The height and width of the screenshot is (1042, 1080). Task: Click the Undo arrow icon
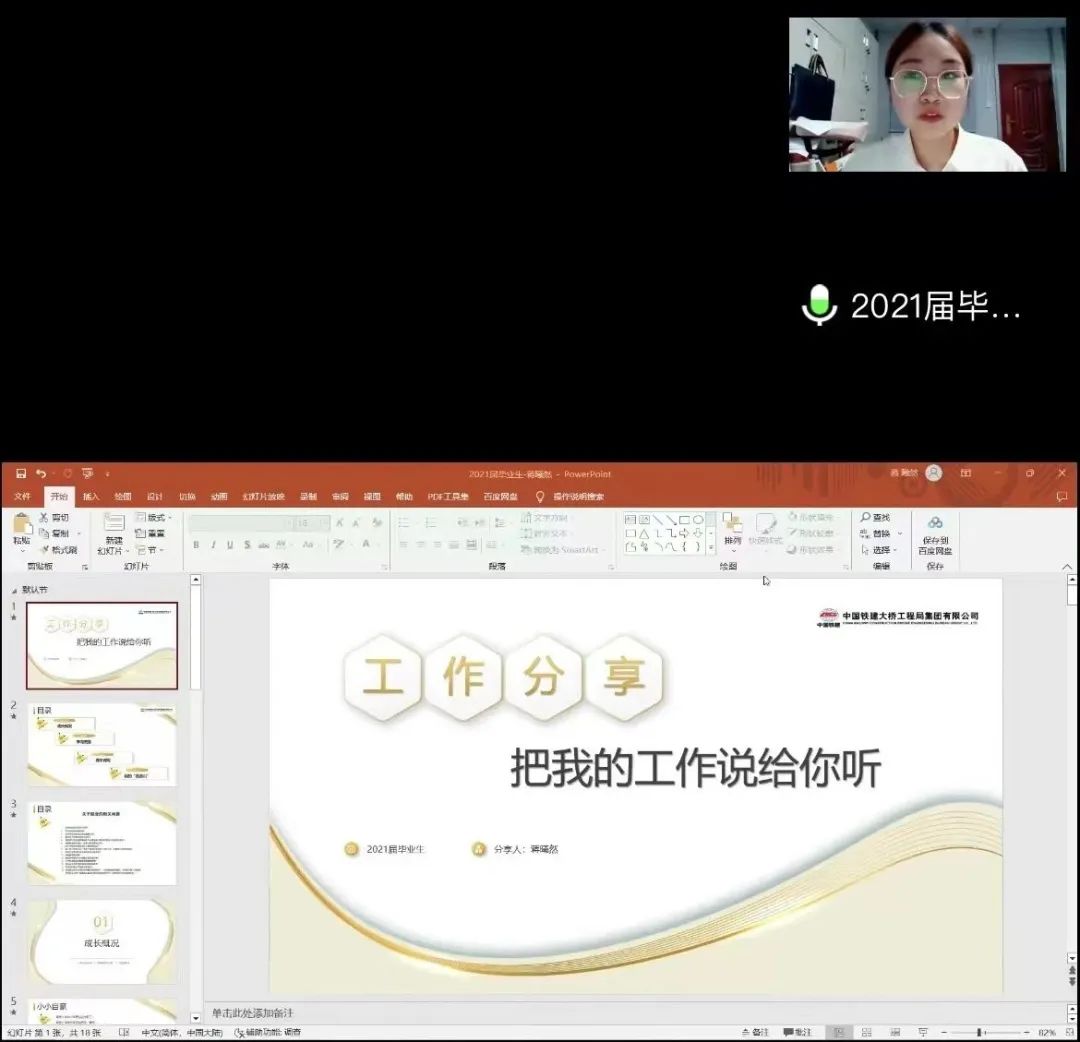40,473
